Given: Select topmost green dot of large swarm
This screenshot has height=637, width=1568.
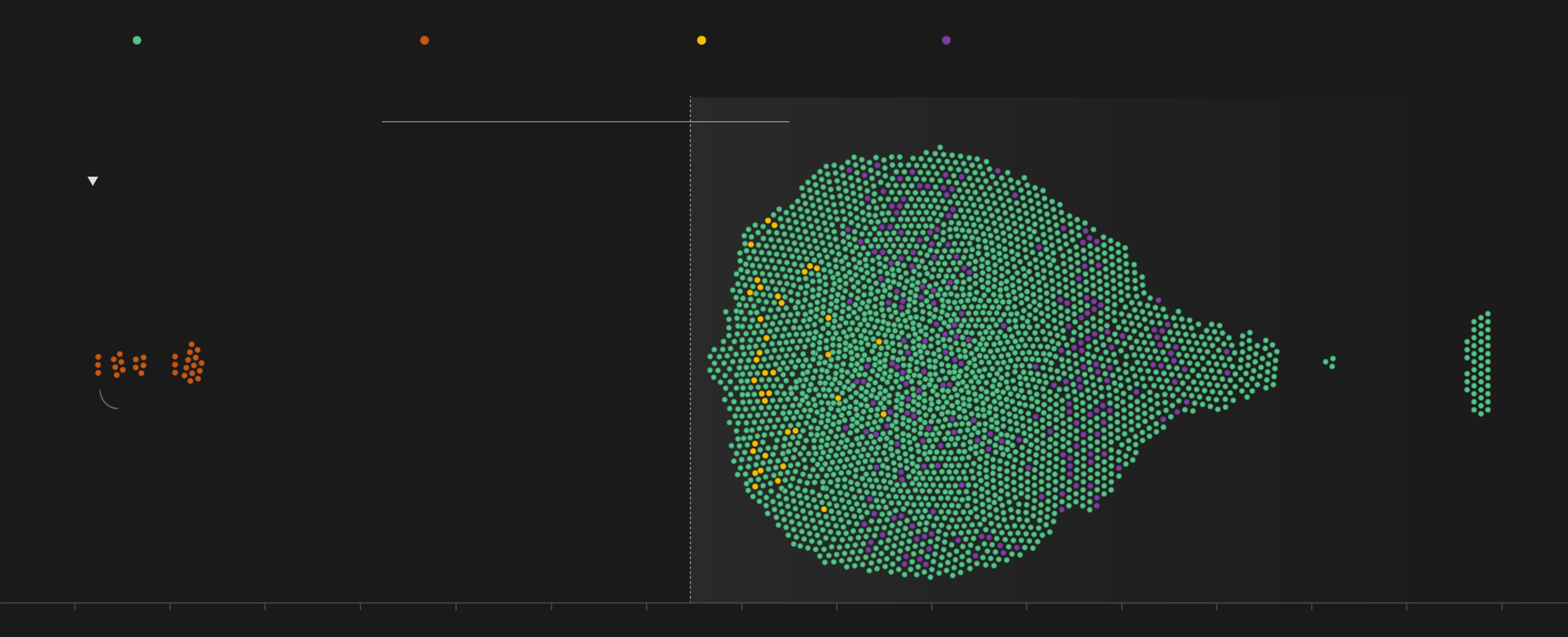Looking at the screenshot, I should (x=940, y=148).
